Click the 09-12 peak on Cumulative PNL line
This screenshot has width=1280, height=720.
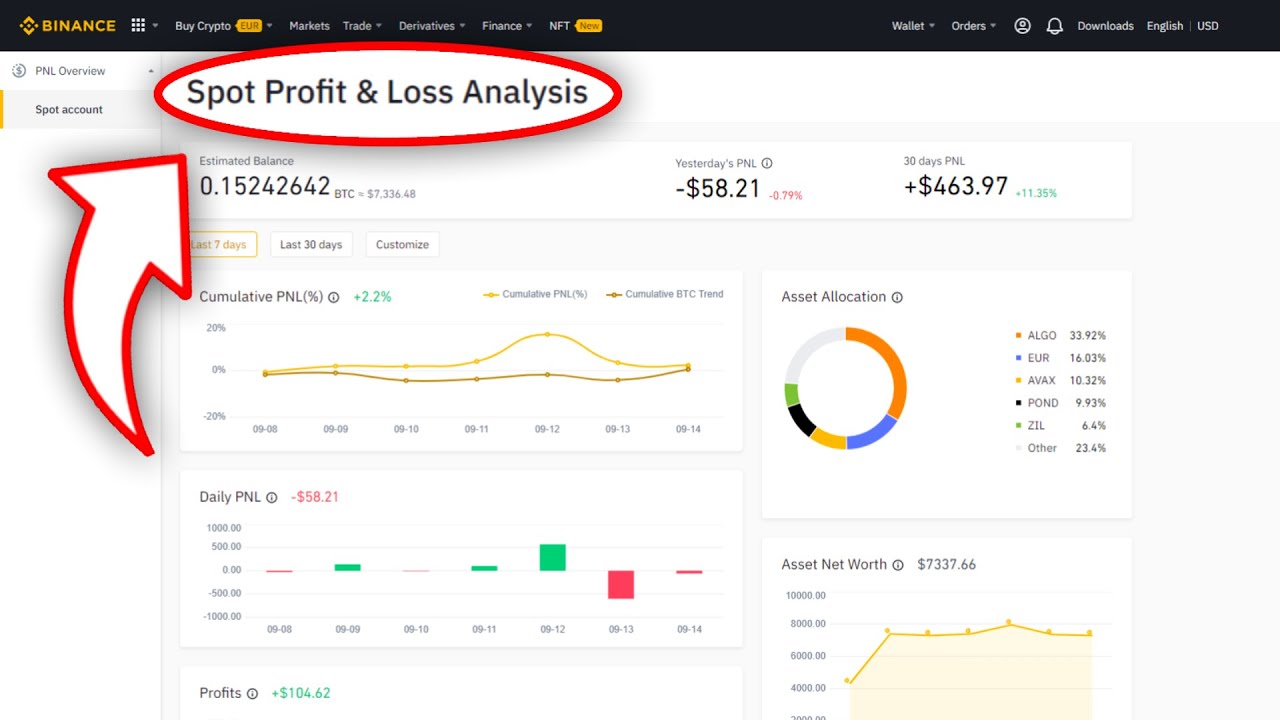(x=547, y=334)
